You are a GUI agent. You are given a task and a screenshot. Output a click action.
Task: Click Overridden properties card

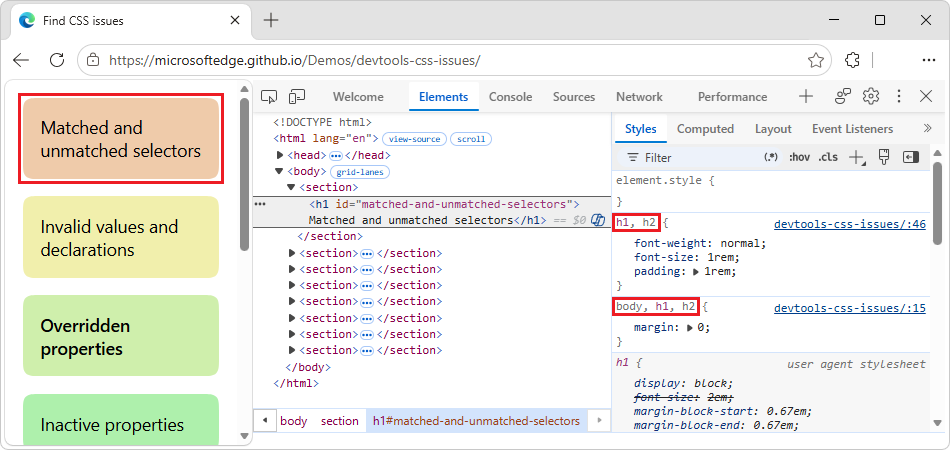pyautogui.click(x=121, y=336)
